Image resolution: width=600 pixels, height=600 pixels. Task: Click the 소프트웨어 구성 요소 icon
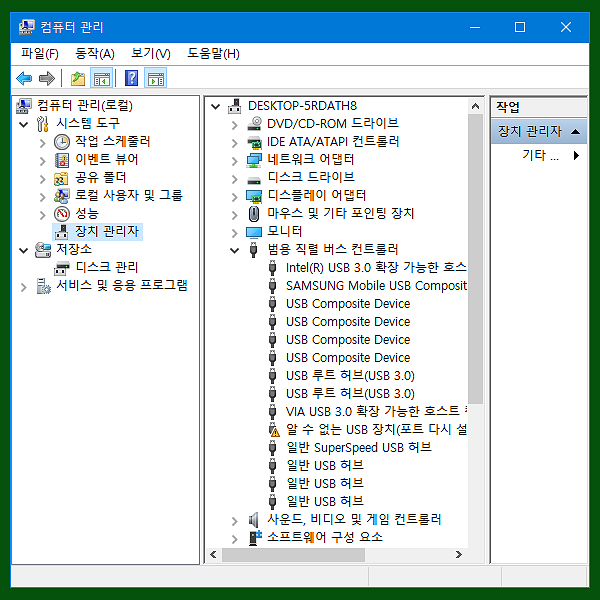click(255, 538)
